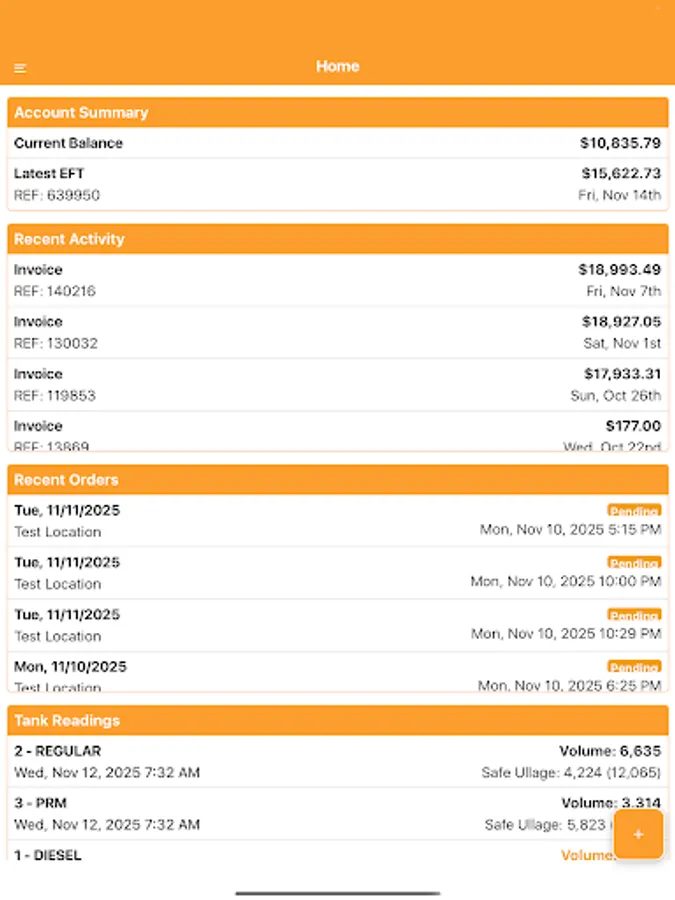Select the 2 - REGULAR tank reading
Image resolution: width=675 pixels, height=900 pixels.
[337, 761]
